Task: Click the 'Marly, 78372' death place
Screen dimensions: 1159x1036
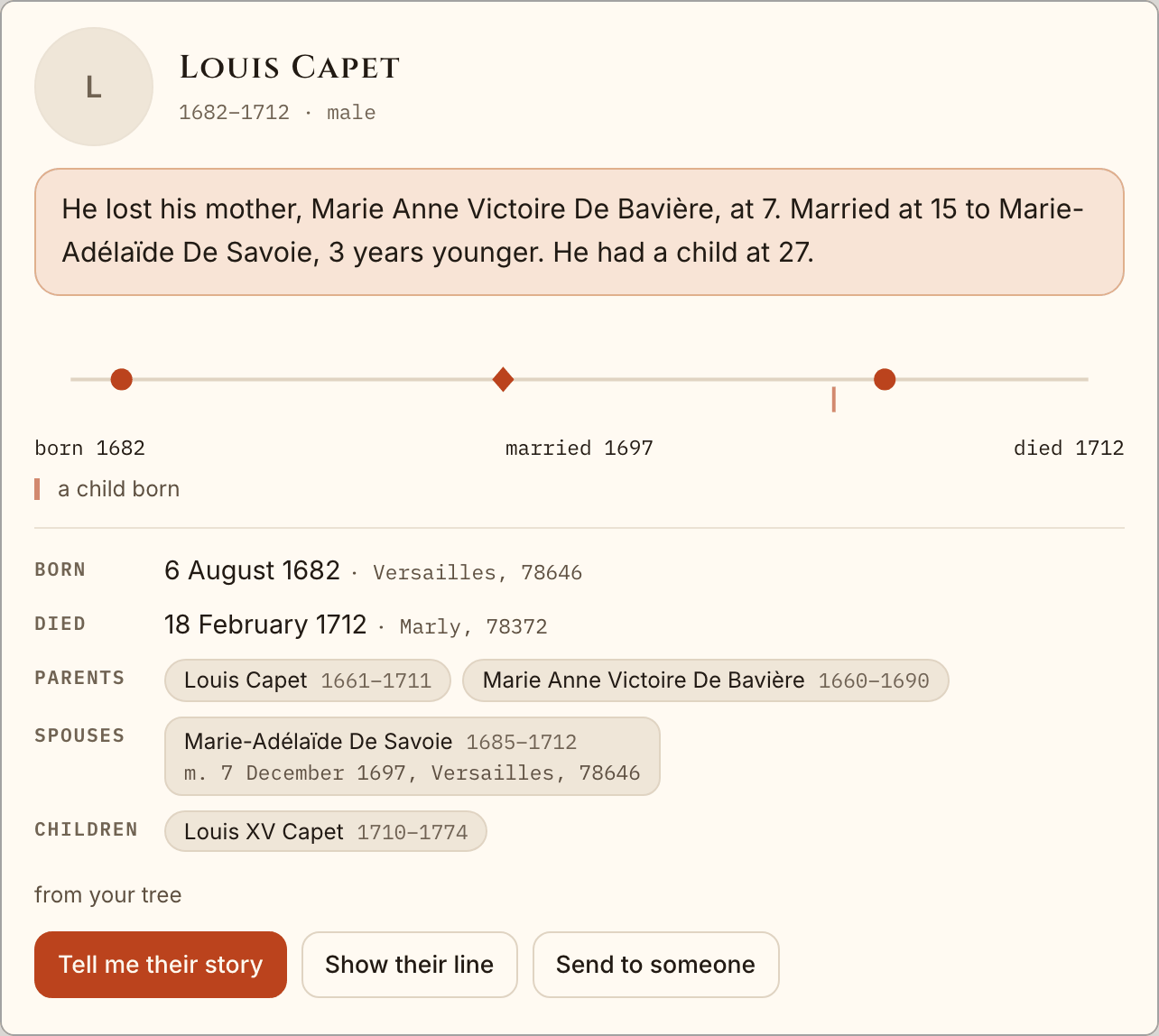Action: click(x=474, y=627)
